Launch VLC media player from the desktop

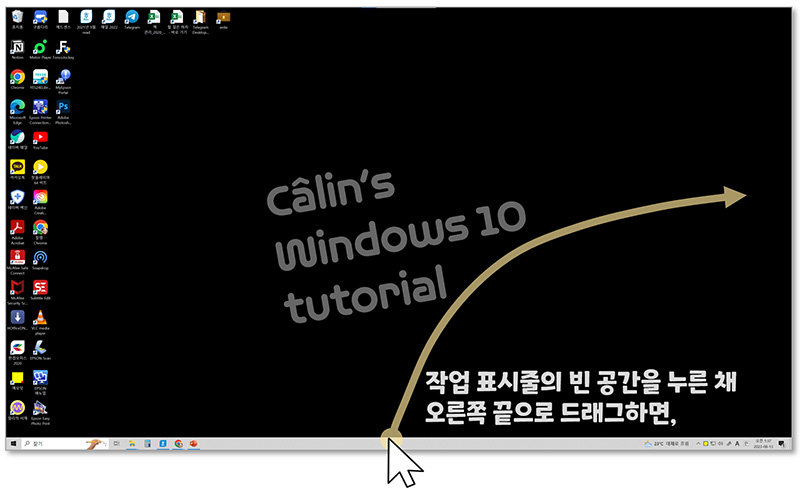(x=40, y=322)
